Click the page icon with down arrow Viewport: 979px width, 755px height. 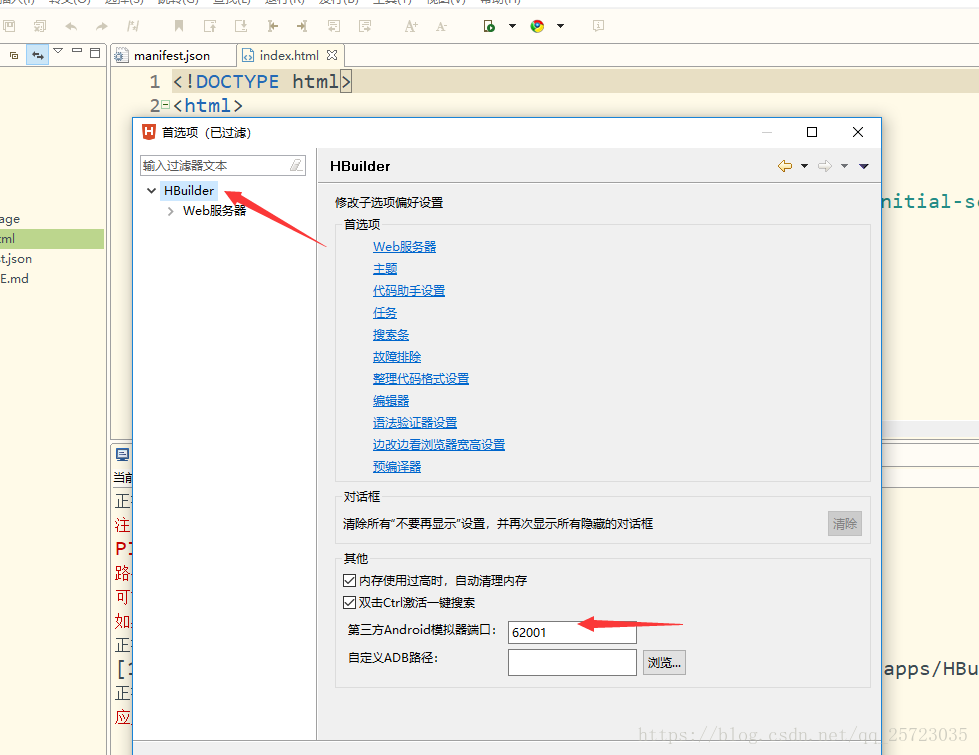[241, 26]
